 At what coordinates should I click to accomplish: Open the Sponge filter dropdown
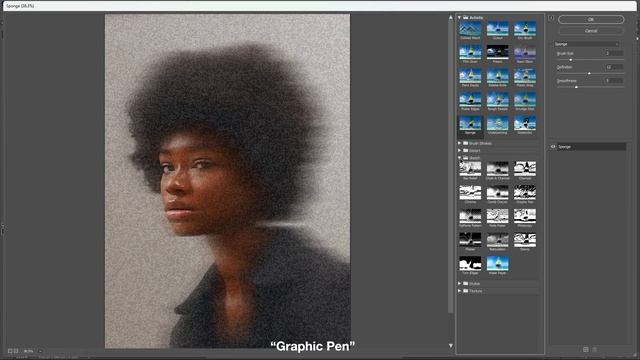coord(587,44)
